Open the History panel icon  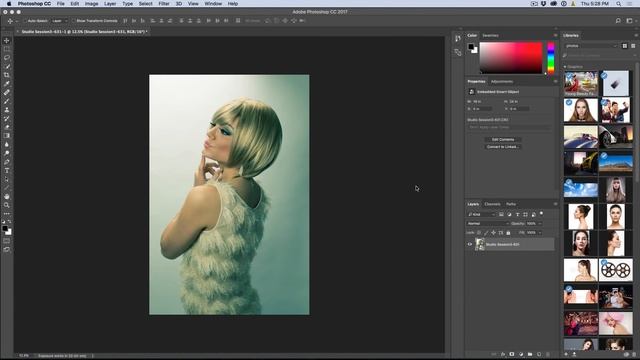[x=458, y=38]
